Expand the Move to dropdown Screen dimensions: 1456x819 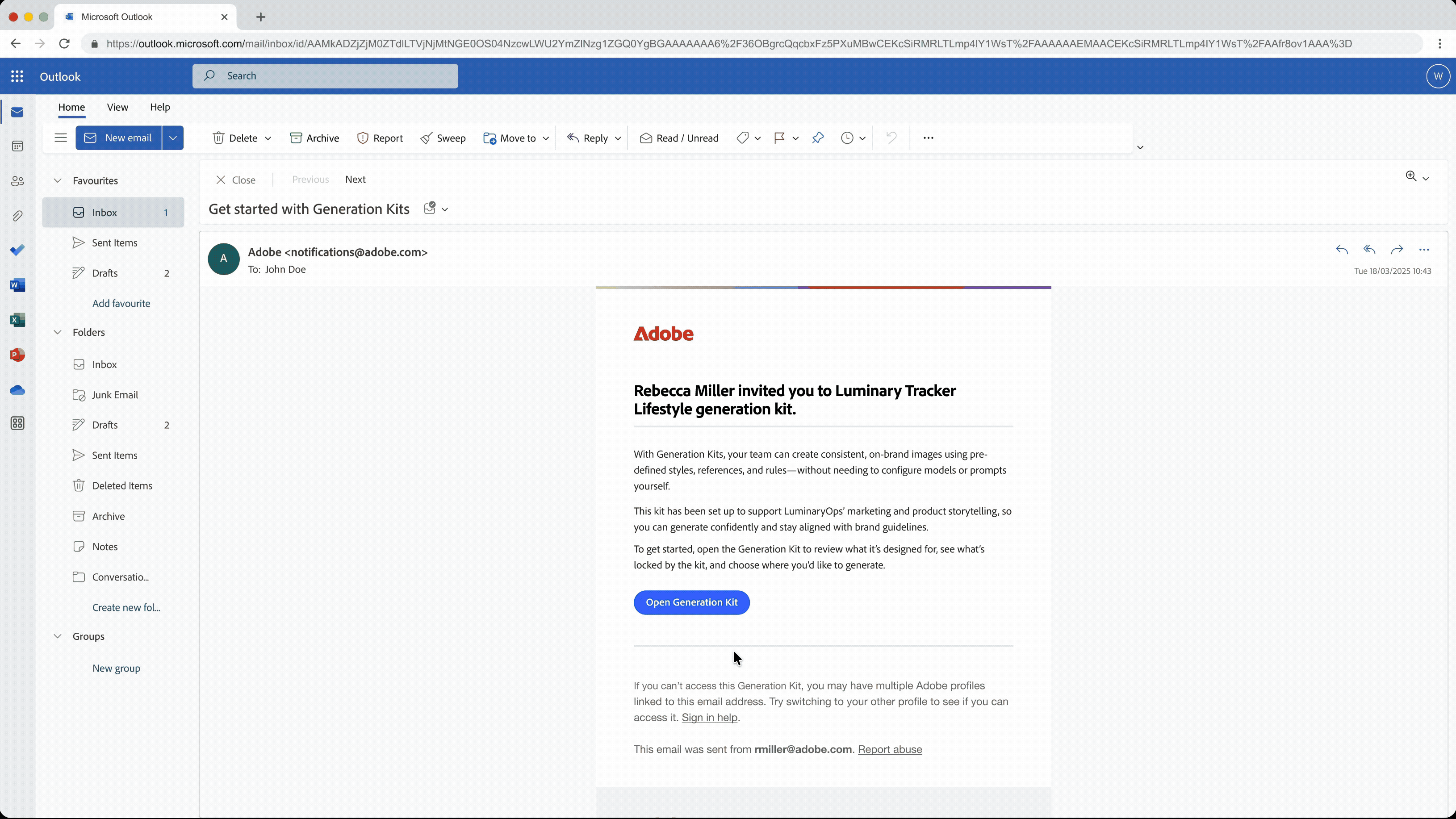[545, 138]
